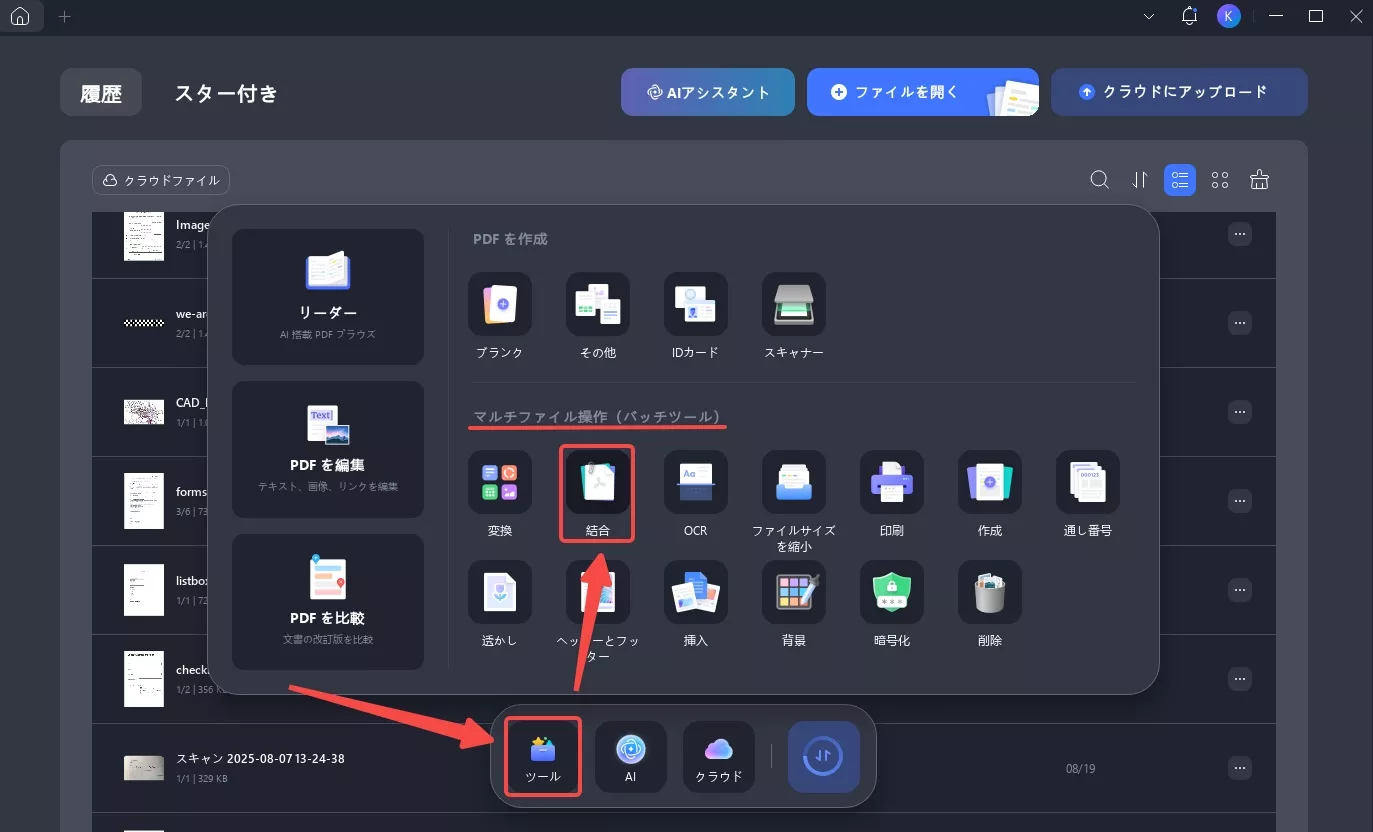Open the リーダー reader card
Screen dimensions: 1373x832
point(328,297)
